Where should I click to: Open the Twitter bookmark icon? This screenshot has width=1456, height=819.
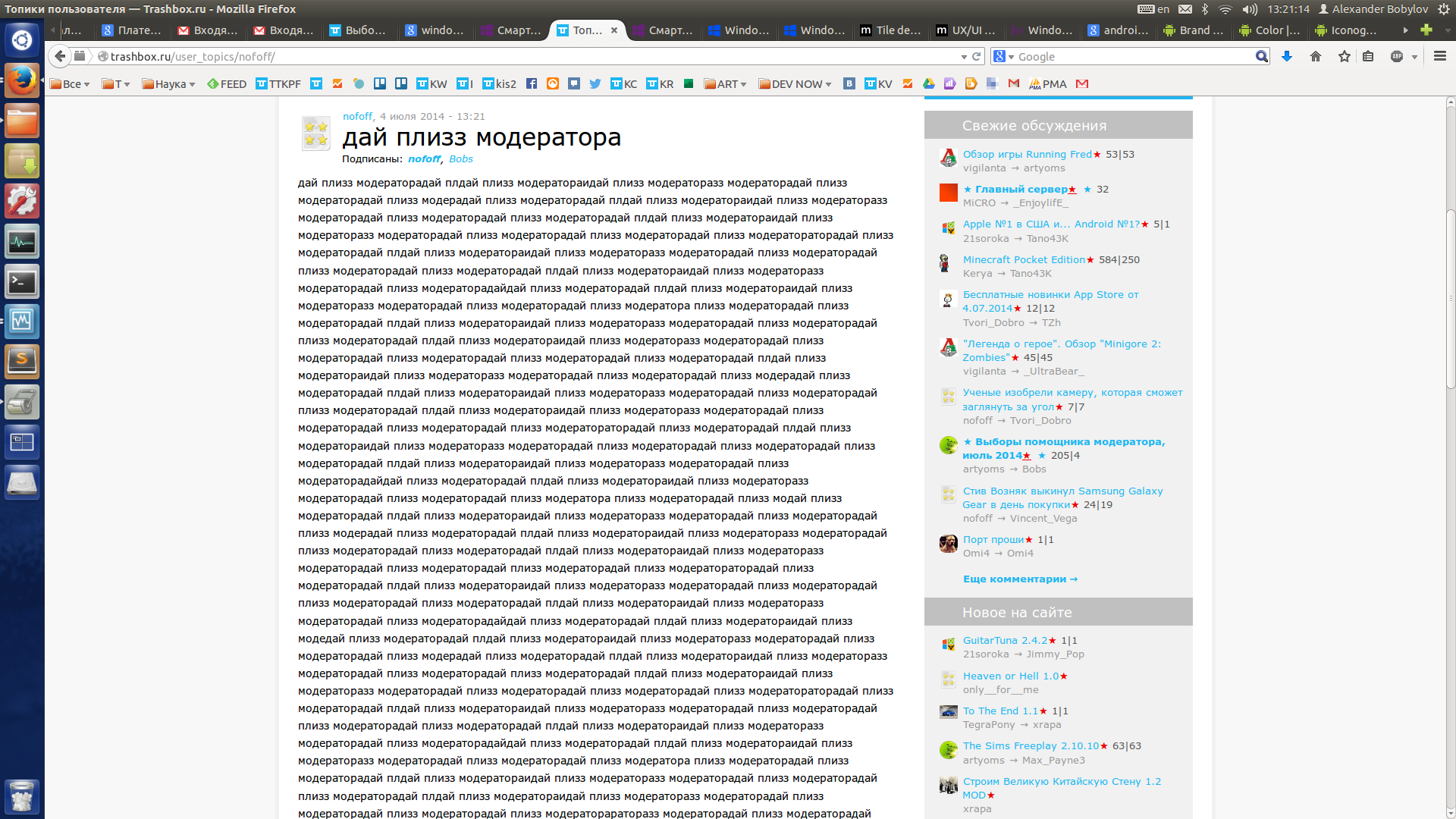tap(595, 83)
